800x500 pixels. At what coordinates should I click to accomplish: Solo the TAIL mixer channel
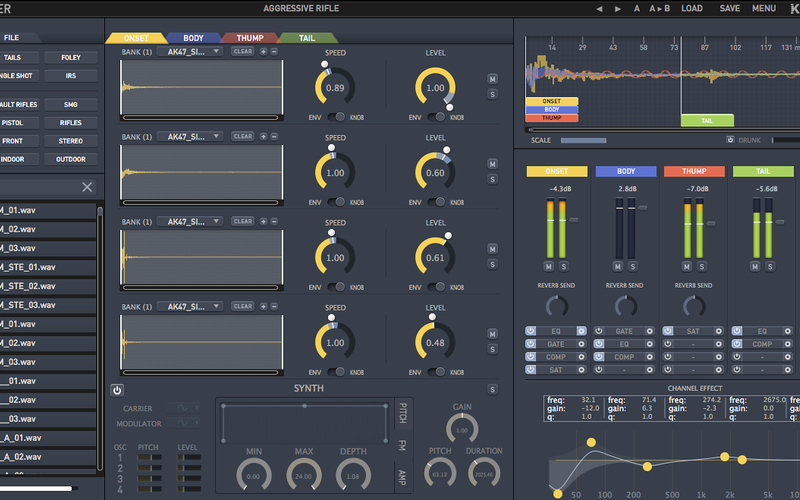pos(770,266)
